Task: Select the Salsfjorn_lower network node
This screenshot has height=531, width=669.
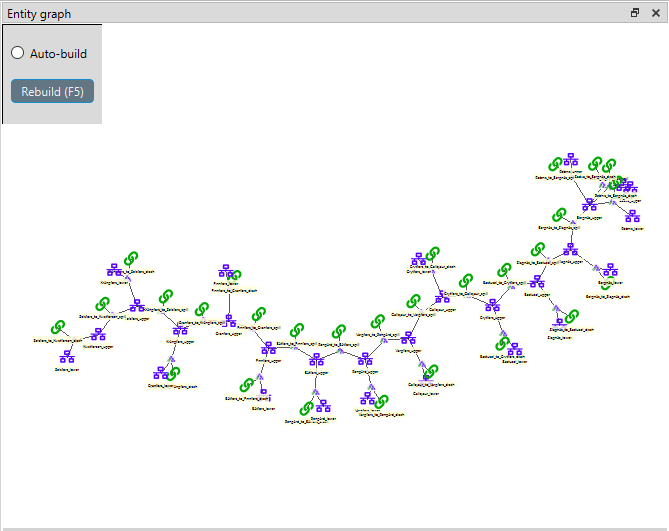Action: click(67, 357)
